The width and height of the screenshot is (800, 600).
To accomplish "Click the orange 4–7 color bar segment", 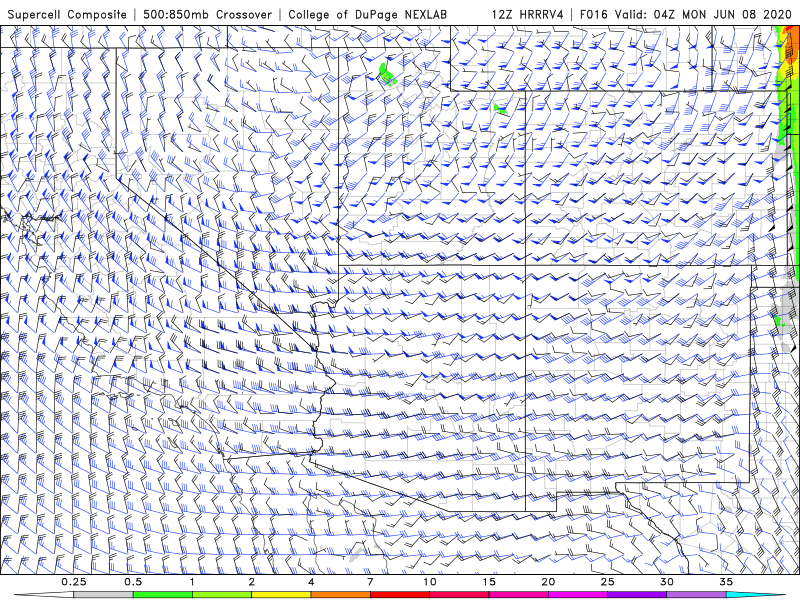I will point(340,595).
